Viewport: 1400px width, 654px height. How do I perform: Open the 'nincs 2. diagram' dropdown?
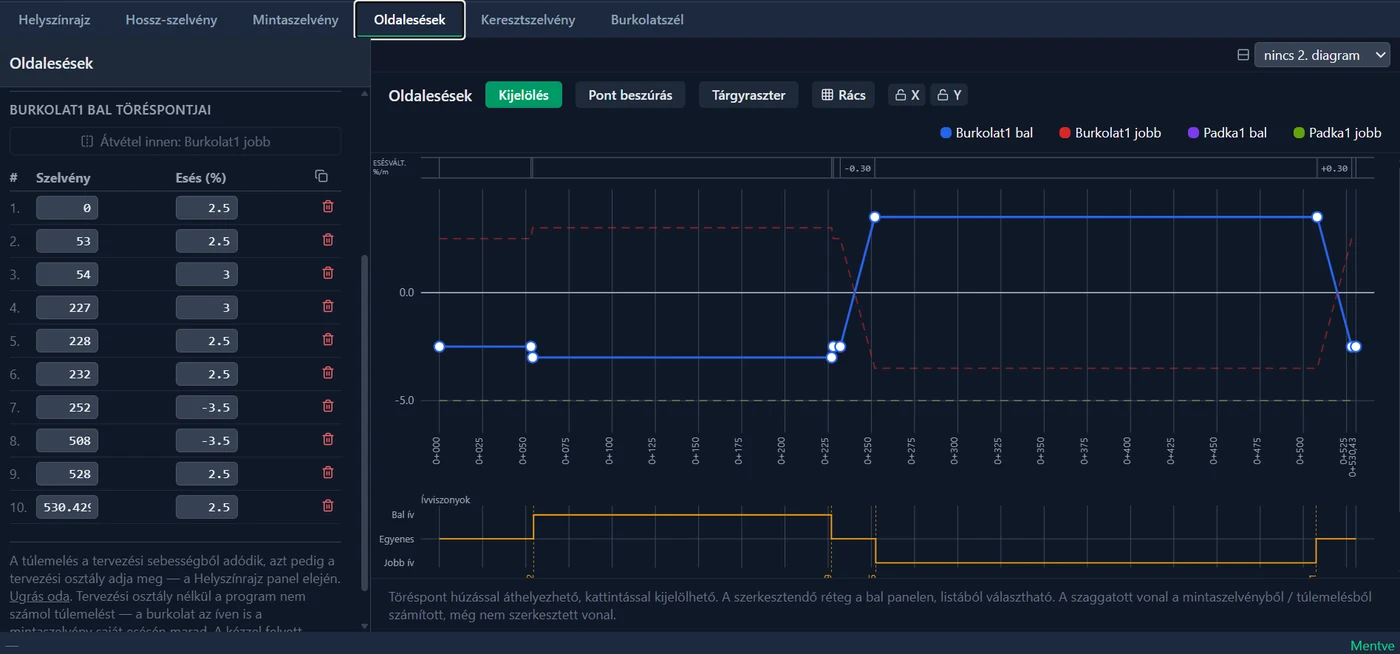[1322, 55]
